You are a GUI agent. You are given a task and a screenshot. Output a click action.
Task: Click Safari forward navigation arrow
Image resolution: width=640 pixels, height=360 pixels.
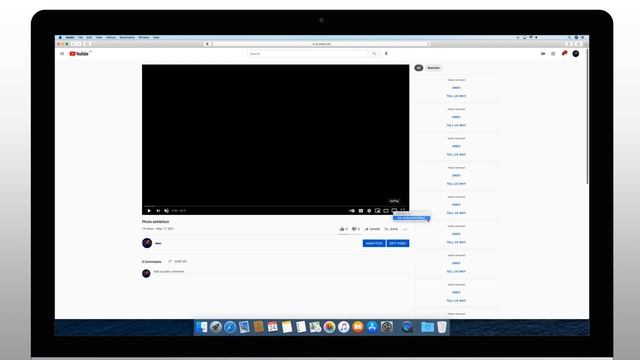[79, 44]
